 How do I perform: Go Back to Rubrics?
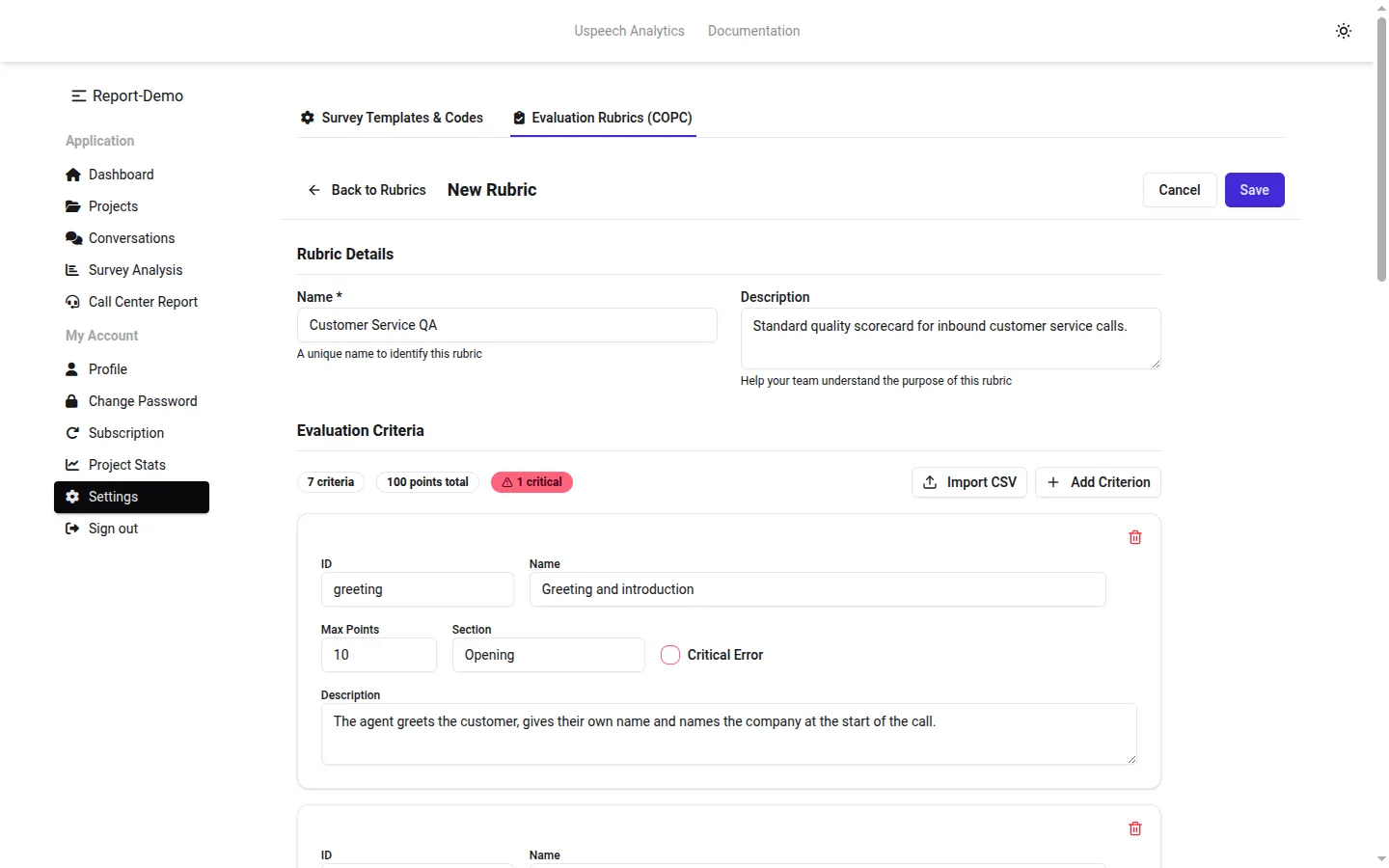click(x=367, y=190)
